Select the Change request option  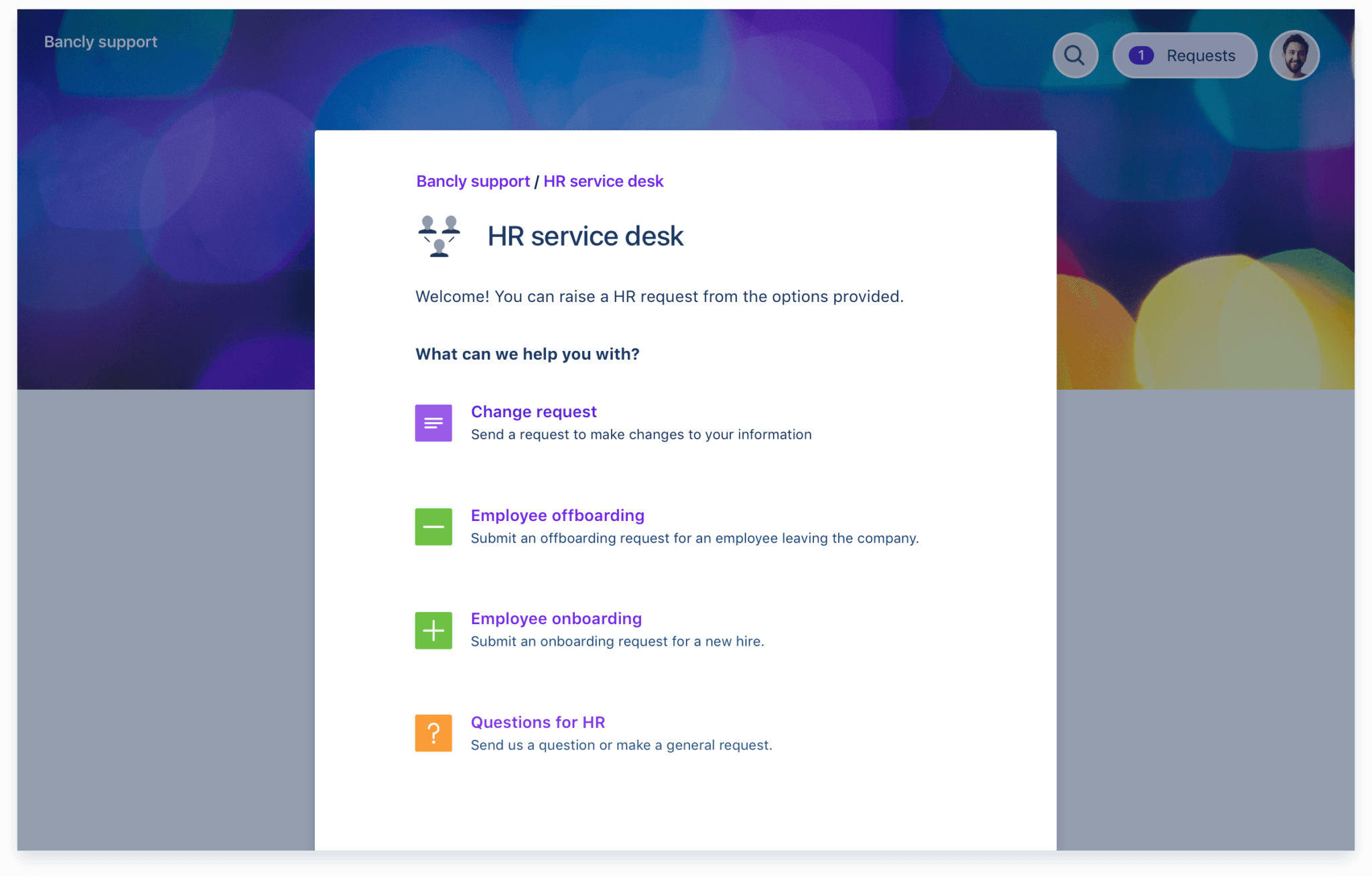tap(533, 411)
